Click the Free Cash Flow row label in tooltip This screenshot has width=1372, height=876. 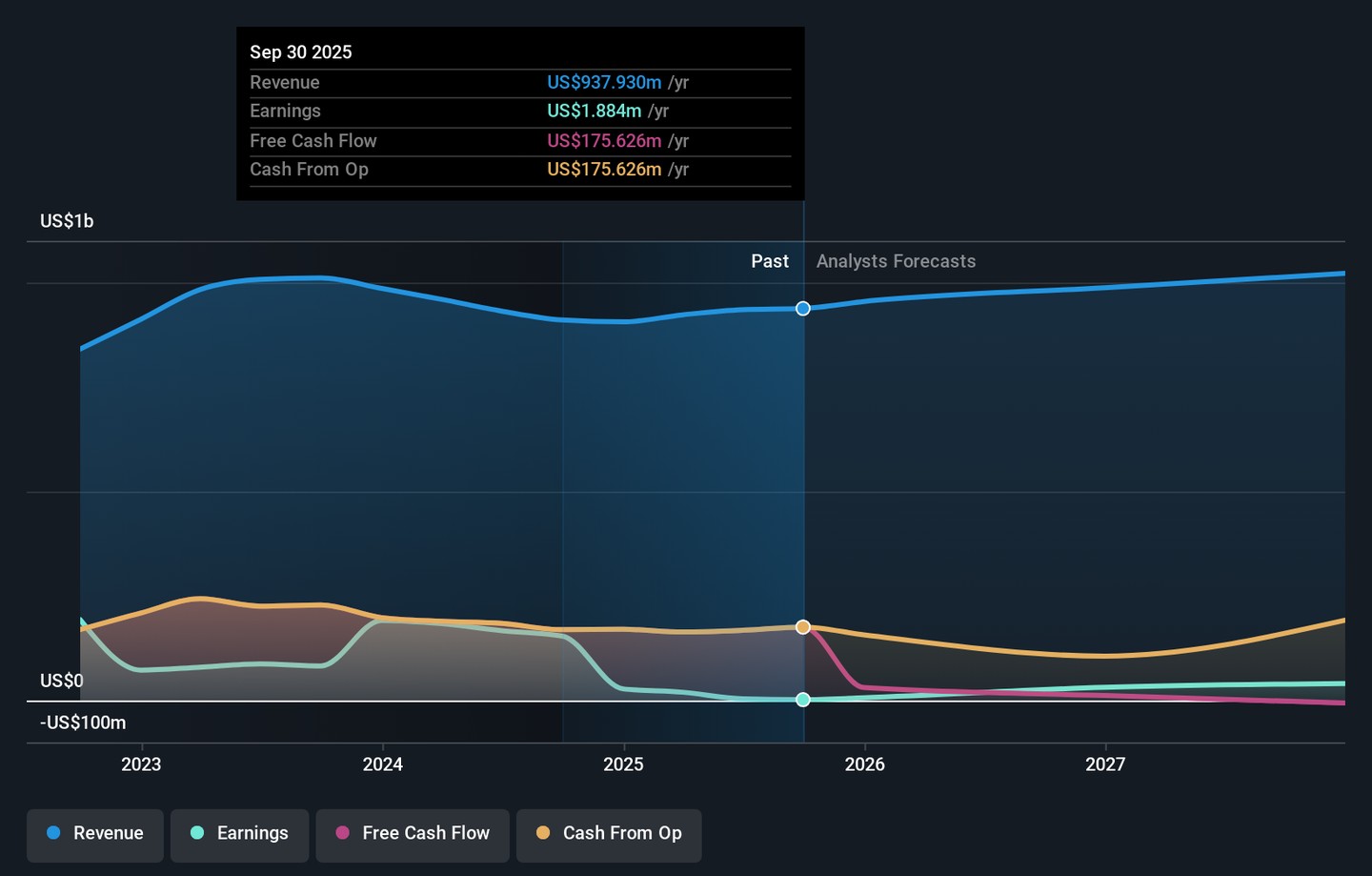click(313, 141)
